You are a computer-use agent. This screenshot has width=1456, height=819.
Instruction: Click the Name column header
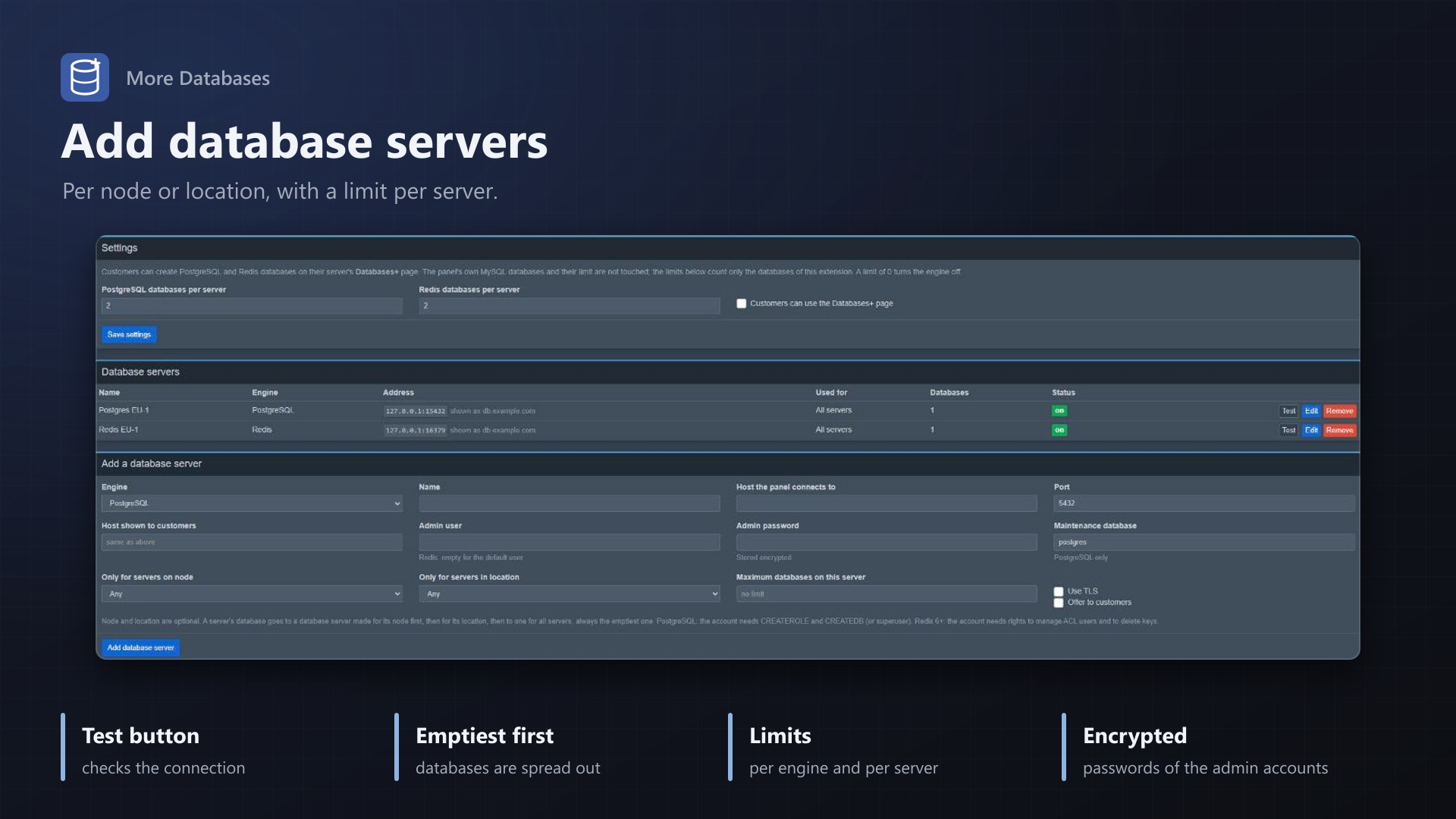[109, 393]
